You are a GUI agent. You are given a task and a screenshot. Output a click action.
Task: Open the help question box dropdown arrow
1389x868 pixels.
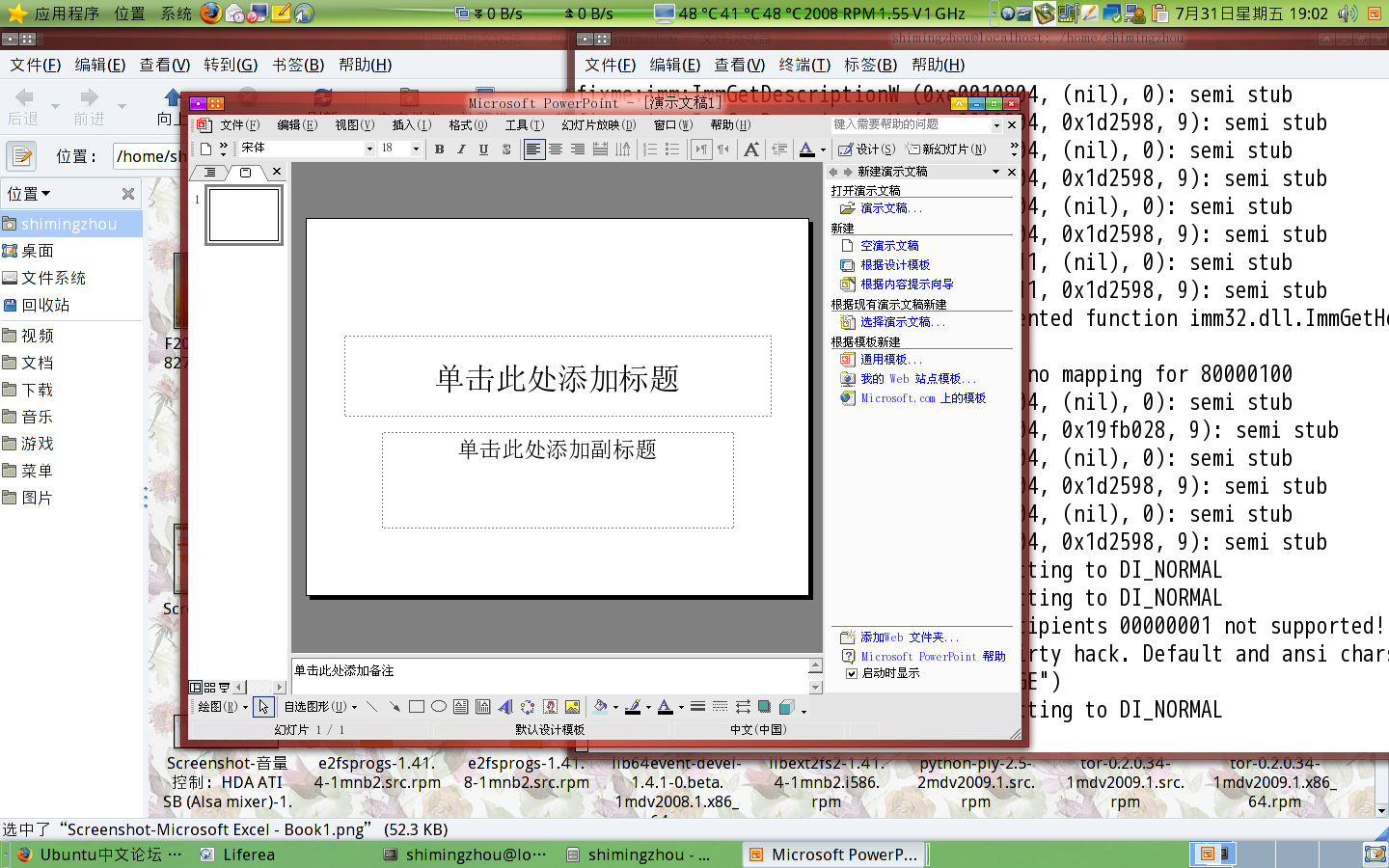(x=997, y=124)
